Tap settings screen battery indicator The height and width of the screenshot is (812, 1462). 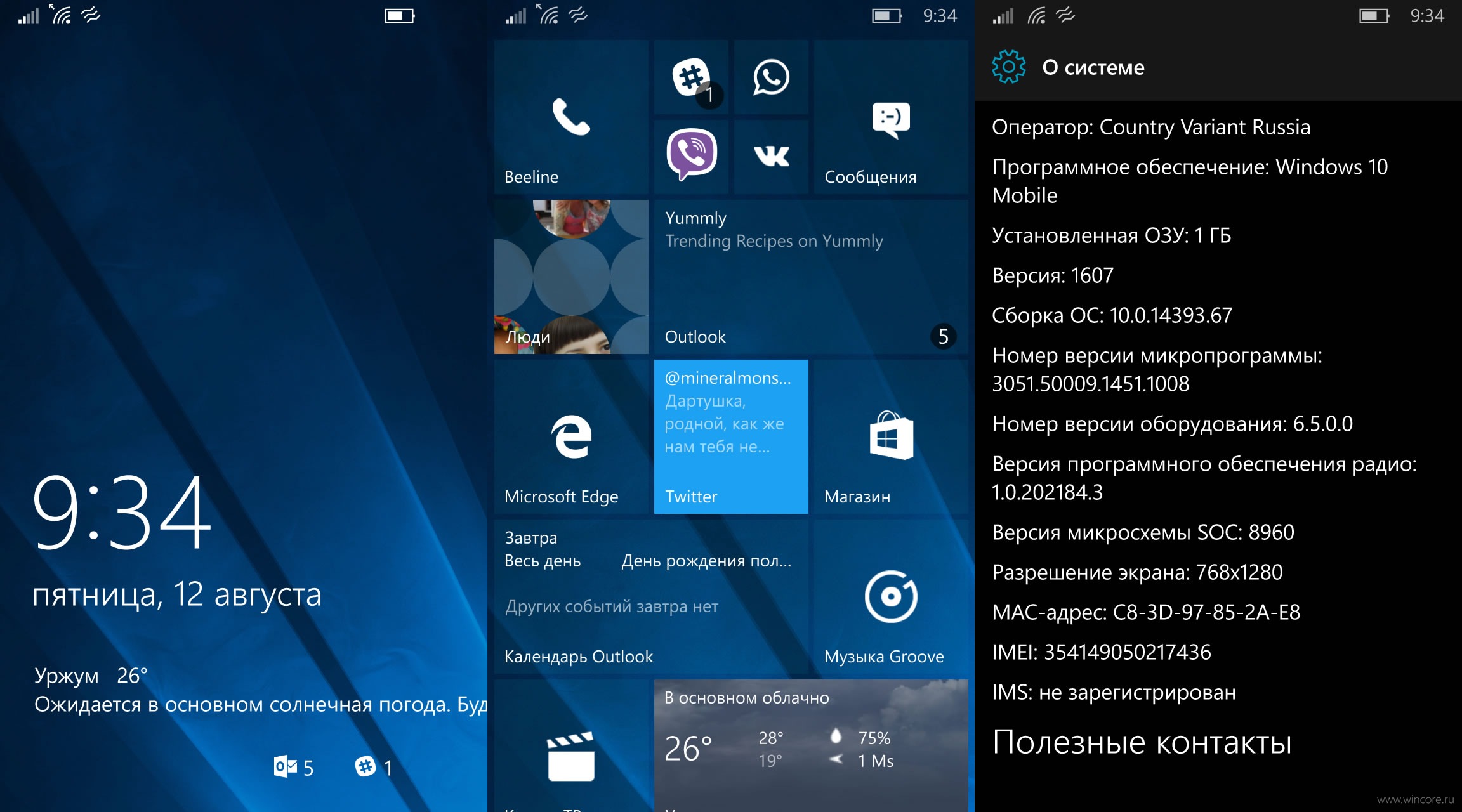tap(1374, 16)
